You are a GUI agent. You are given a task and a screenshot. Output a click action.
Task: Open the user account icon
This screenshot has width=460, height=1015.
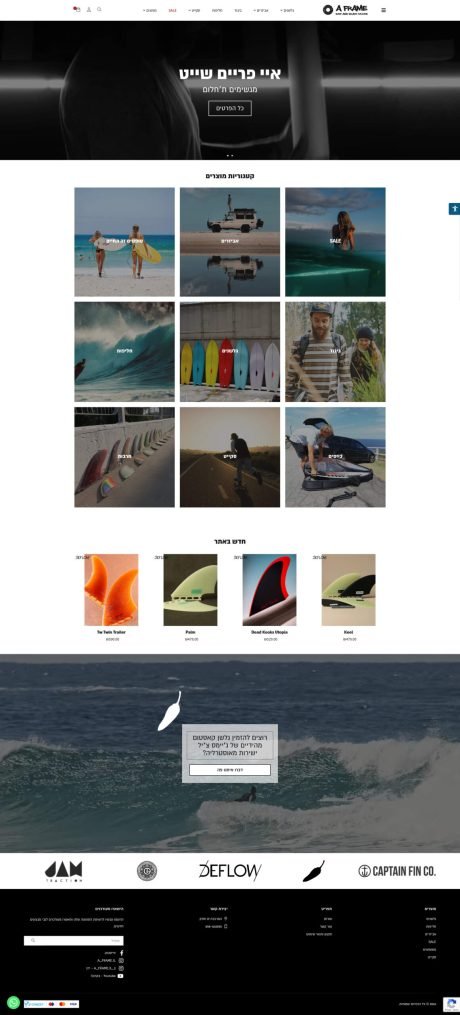(89, 10)
